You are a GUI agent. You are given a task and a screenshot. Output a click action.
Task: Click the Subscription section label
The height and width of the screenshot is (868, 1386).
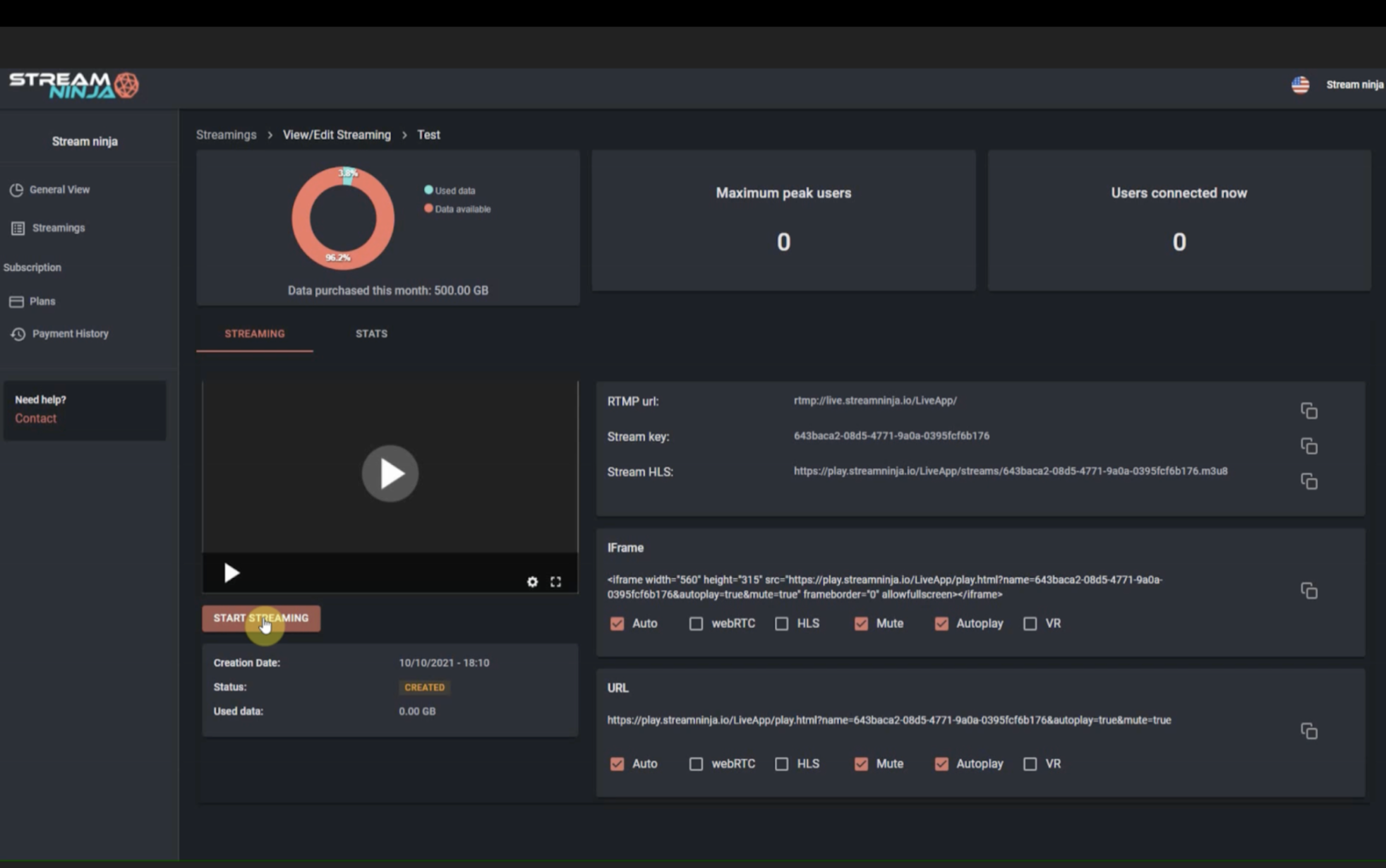[32, 268]
